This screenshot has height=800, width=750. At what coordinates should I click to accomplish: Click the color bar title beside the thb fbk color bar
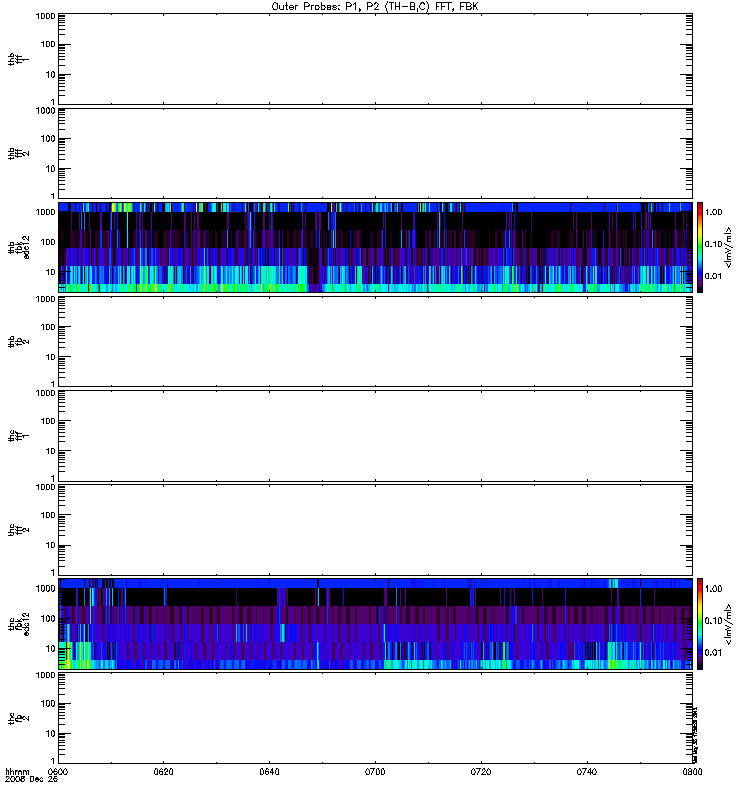[729, 247]
